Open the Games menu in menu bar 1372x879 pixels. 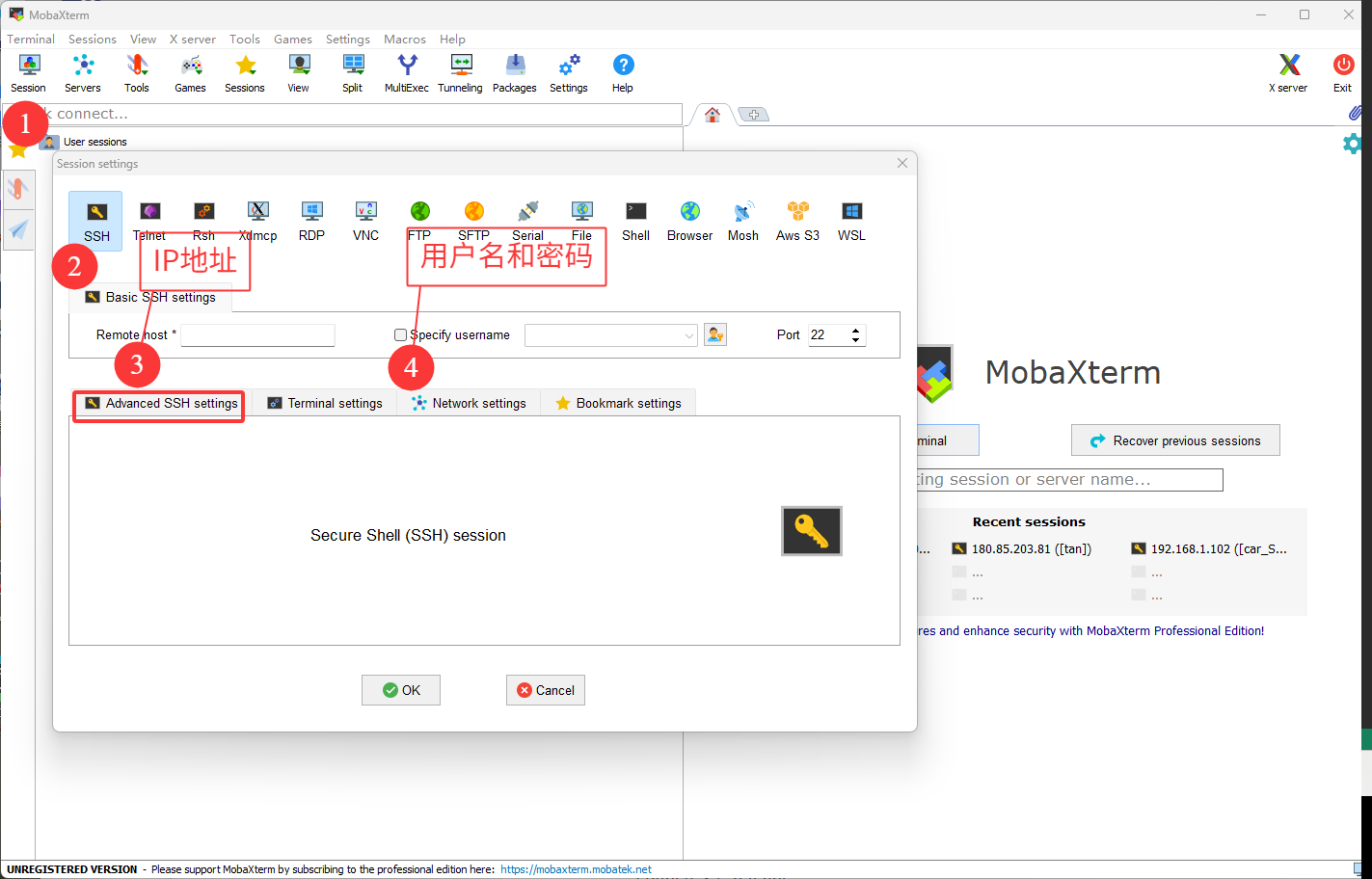293,39
